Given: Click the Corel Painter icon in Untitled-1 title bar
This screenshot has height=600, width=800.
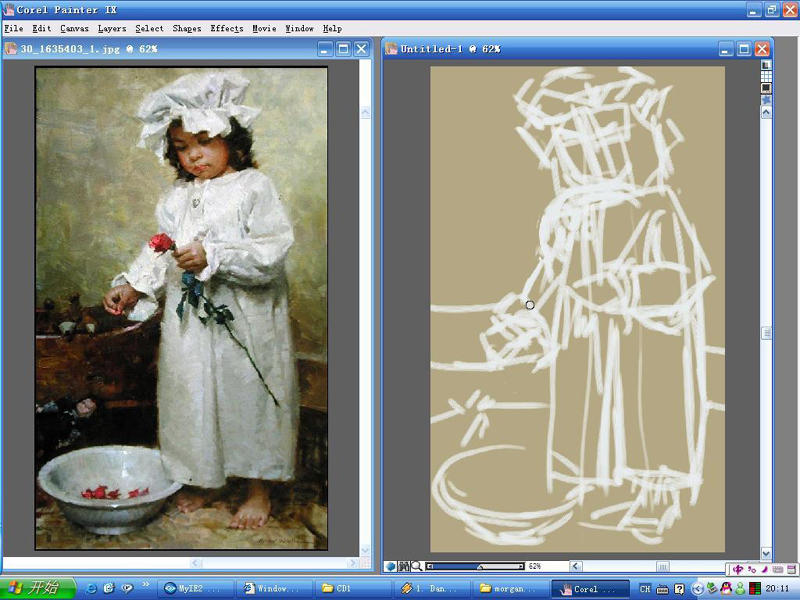Looking at the screenshot, I should click(391, 49).
